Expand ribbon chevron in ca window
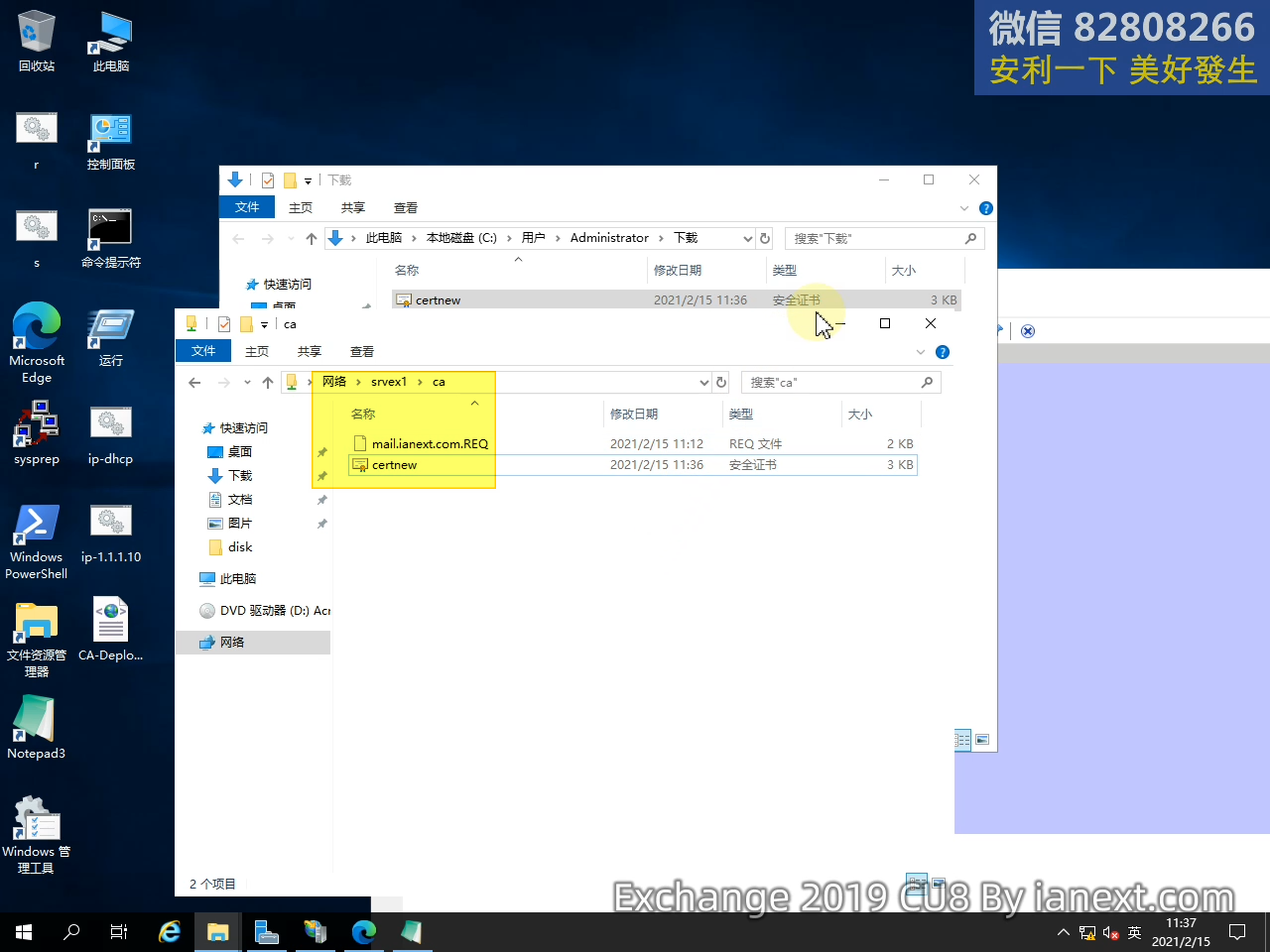The image size is (1270, 952). tap(921, 352)
